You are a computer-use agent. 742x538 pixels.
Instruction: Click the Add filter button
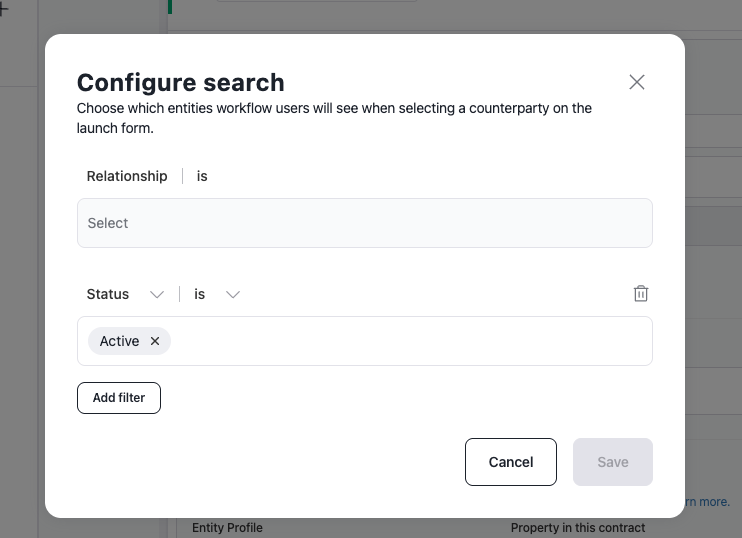point(119,398)
